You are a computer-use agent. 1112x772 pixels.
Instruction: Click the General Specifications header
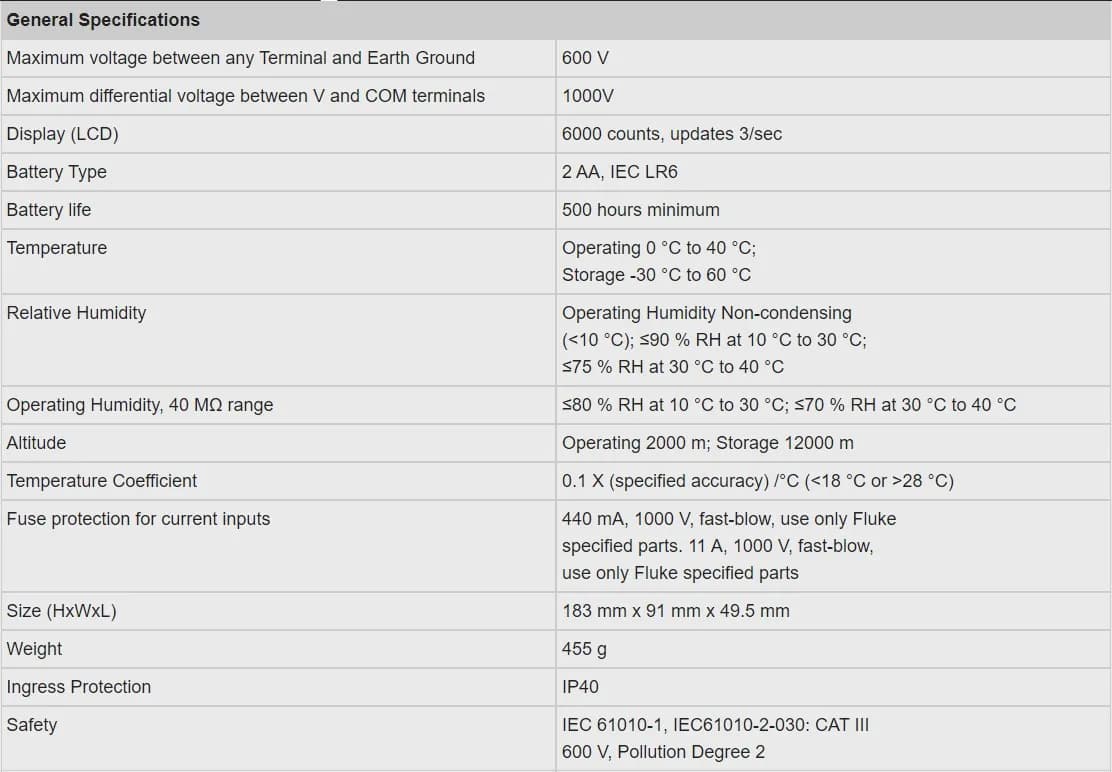103,20
